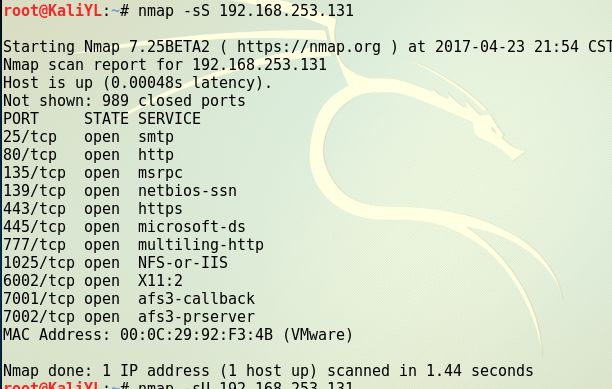The image size is (612, 389).
Task: Click the afs3-prserver service name
Action: tap(196, 317)
